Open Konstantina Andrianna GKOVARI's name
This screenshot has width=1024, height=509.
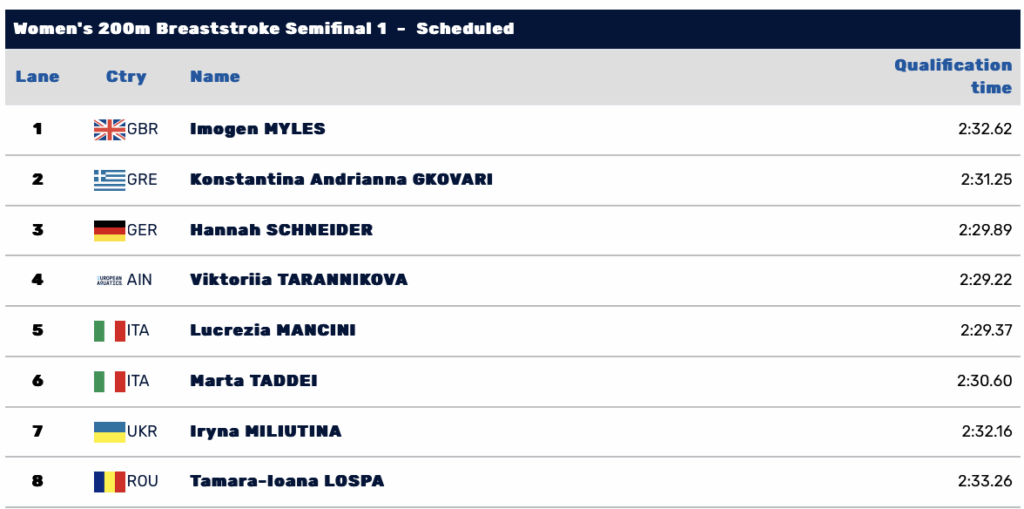pos(341,180)
